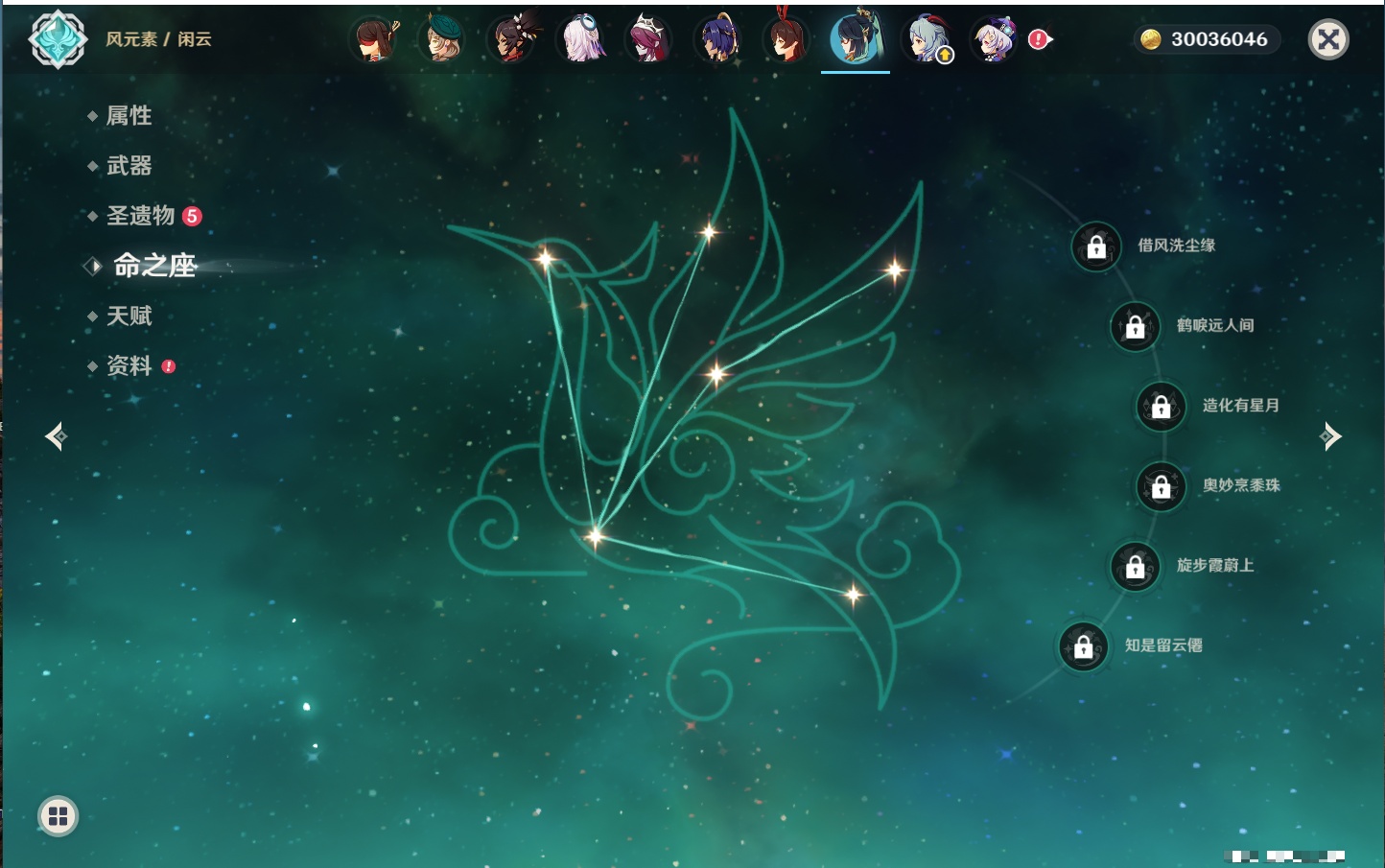Image resolution: width=1385 pixels, height=868 pixels.
Task: Click the lock icon beside 旋步霞蔚上
Action: (1136, 566)
